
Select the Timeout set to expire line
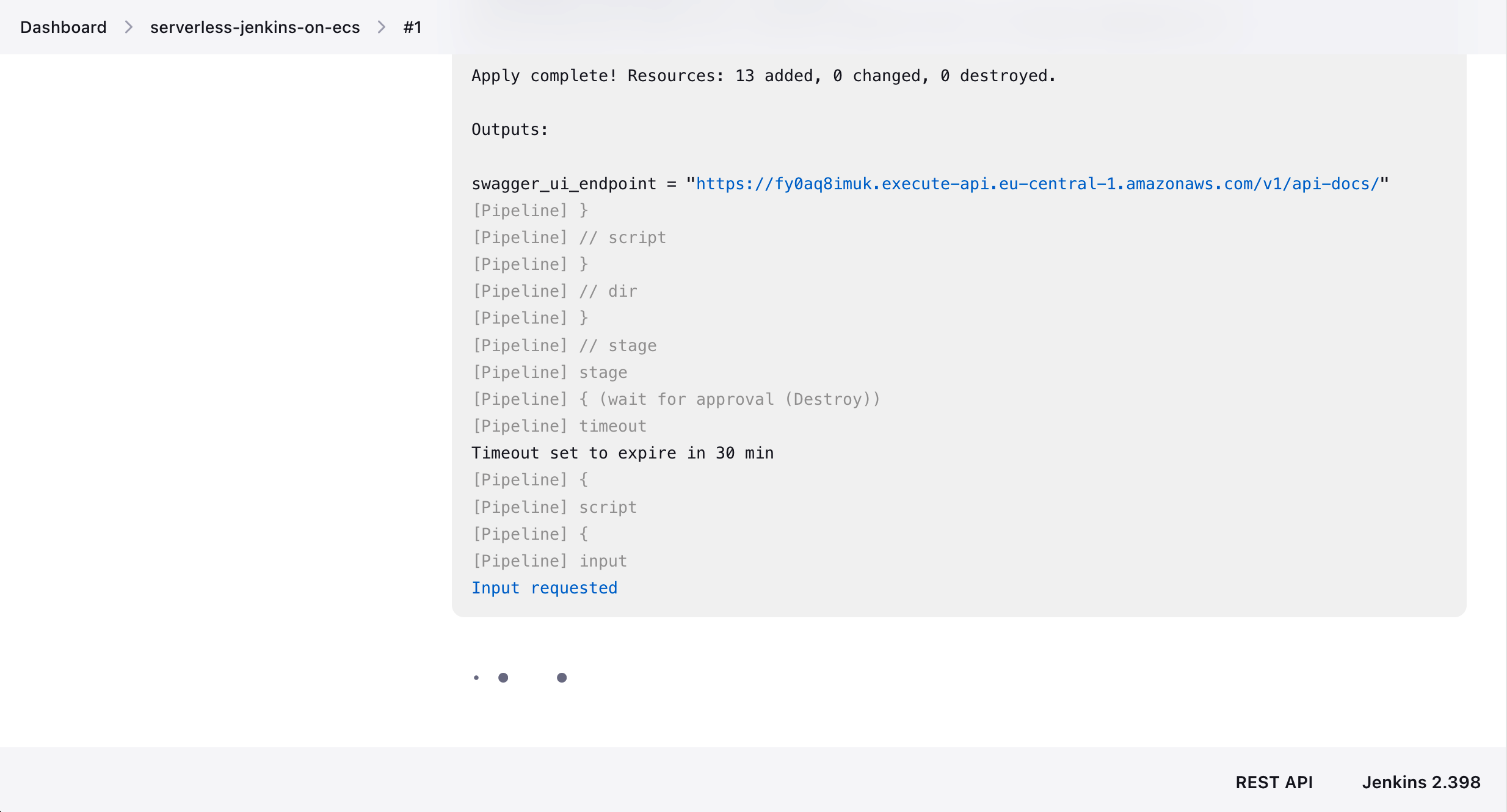click(x=622, y=452)
